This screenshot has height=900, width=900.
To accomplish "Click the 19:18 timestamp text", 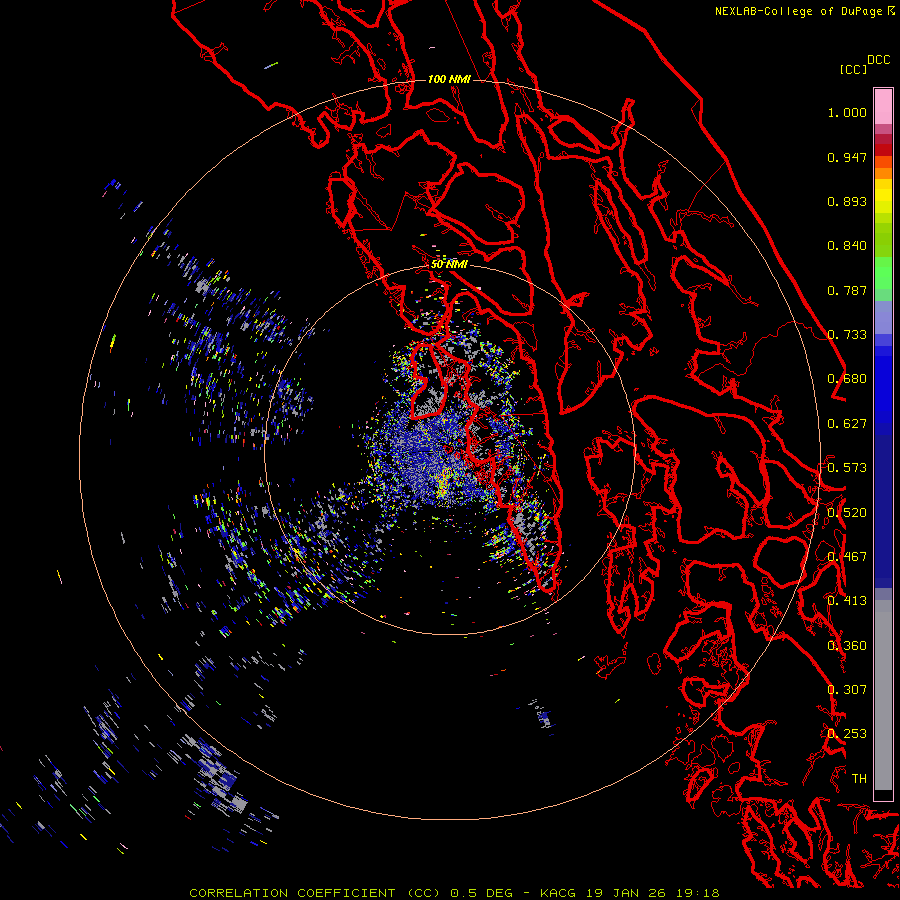I will [x=696, y=893].
